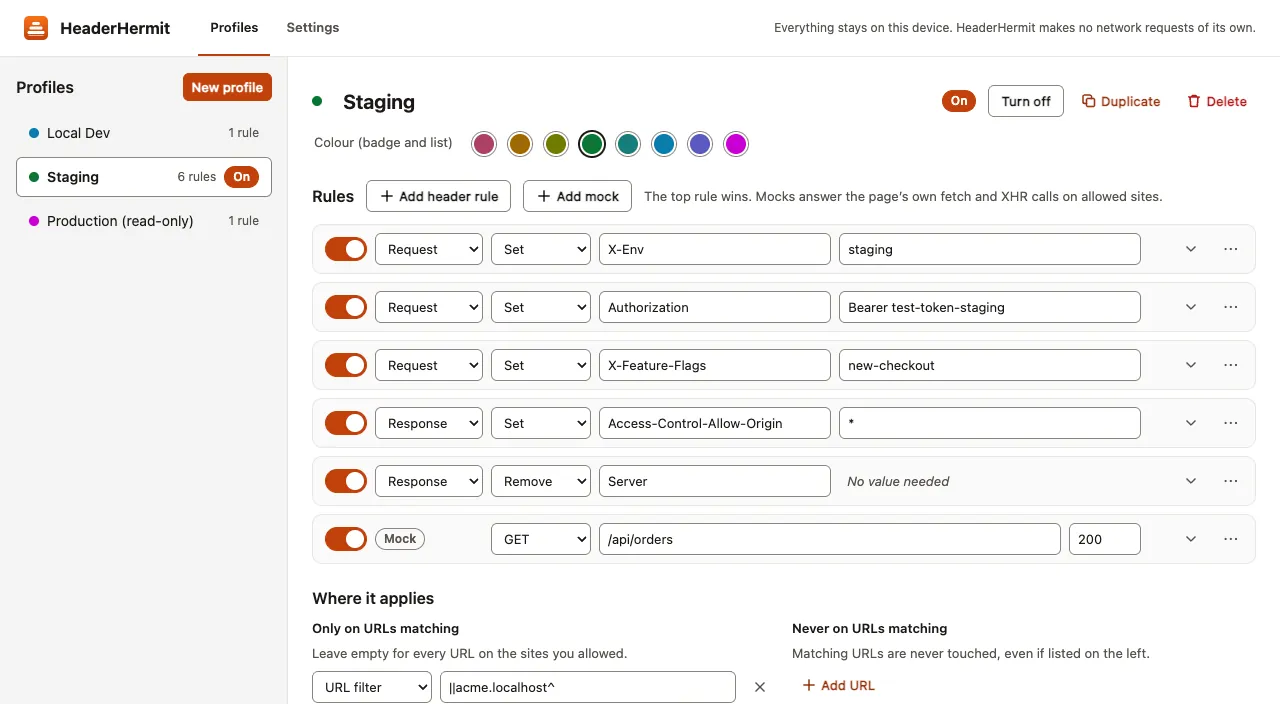Click the HeaderHermit logo icon
Viewport: 1280px width, 704px height.
[36, 28]
